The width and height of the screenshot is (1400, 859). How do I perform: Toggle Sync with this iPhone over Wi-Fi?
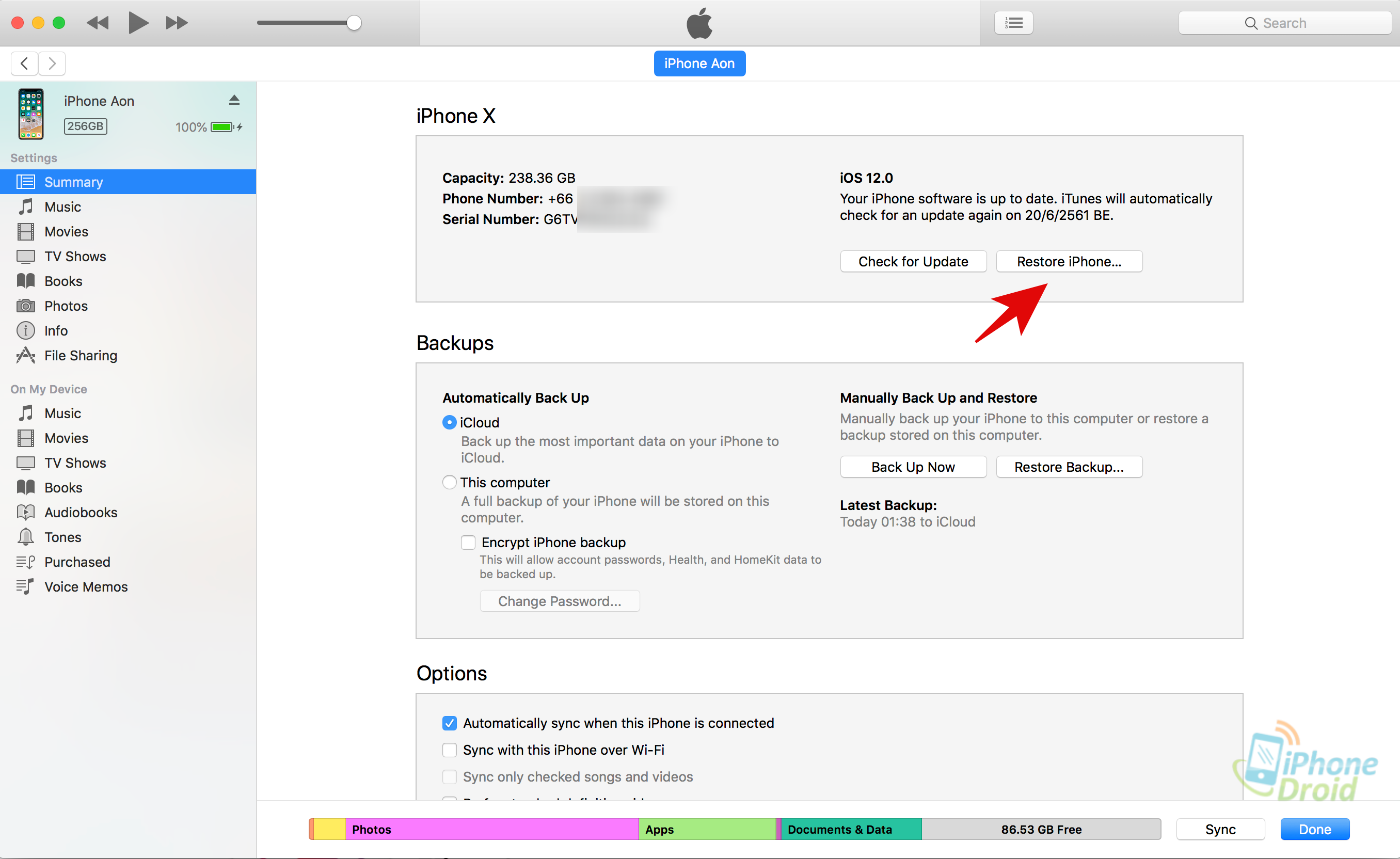[x=450, y=750]
